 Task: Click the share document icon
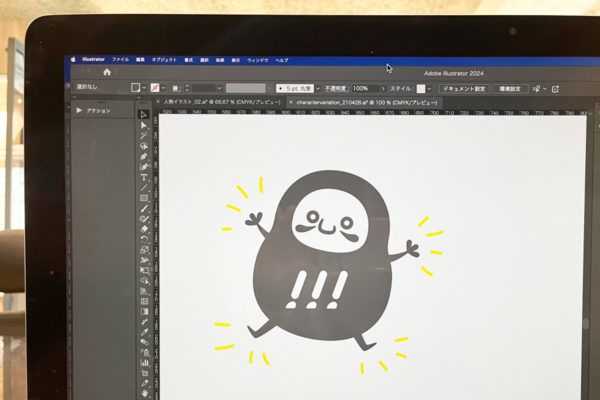click(555, 89)
